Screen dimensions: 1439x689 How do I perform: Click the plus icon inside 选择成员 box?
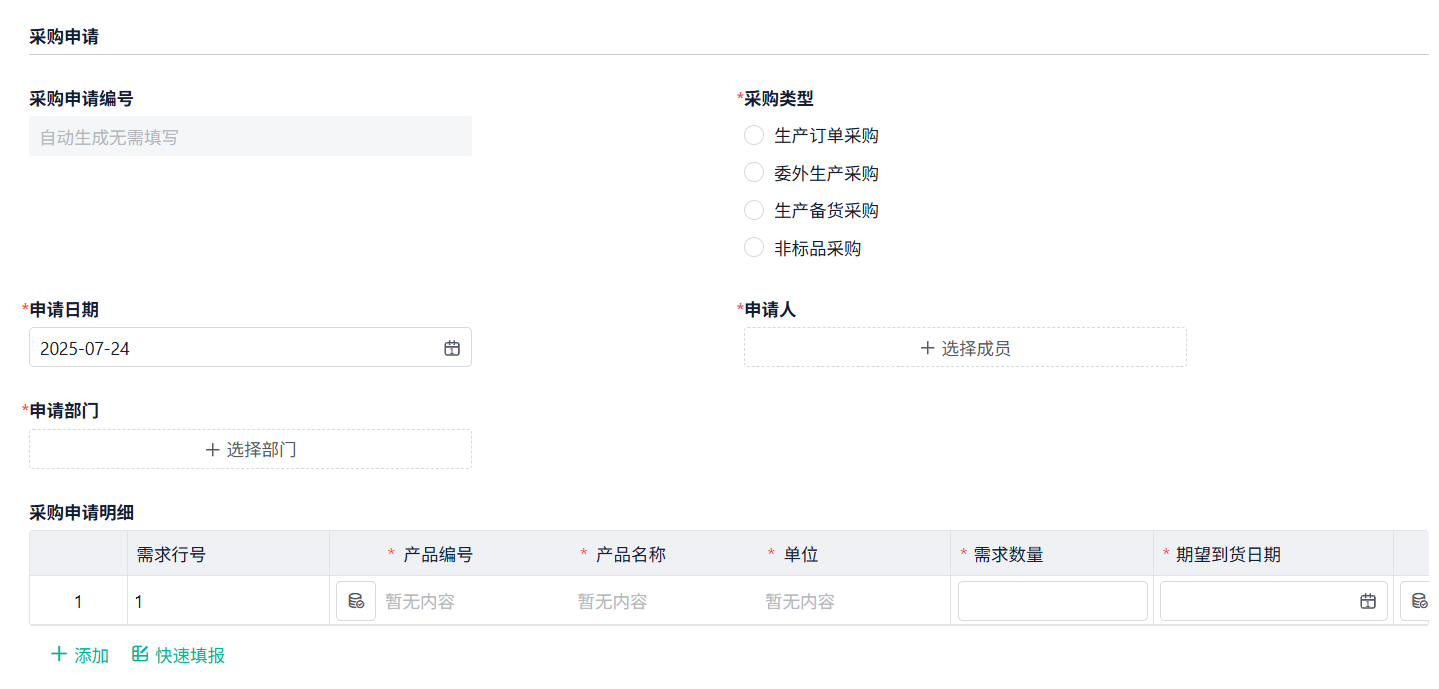(x=929, y=347)
